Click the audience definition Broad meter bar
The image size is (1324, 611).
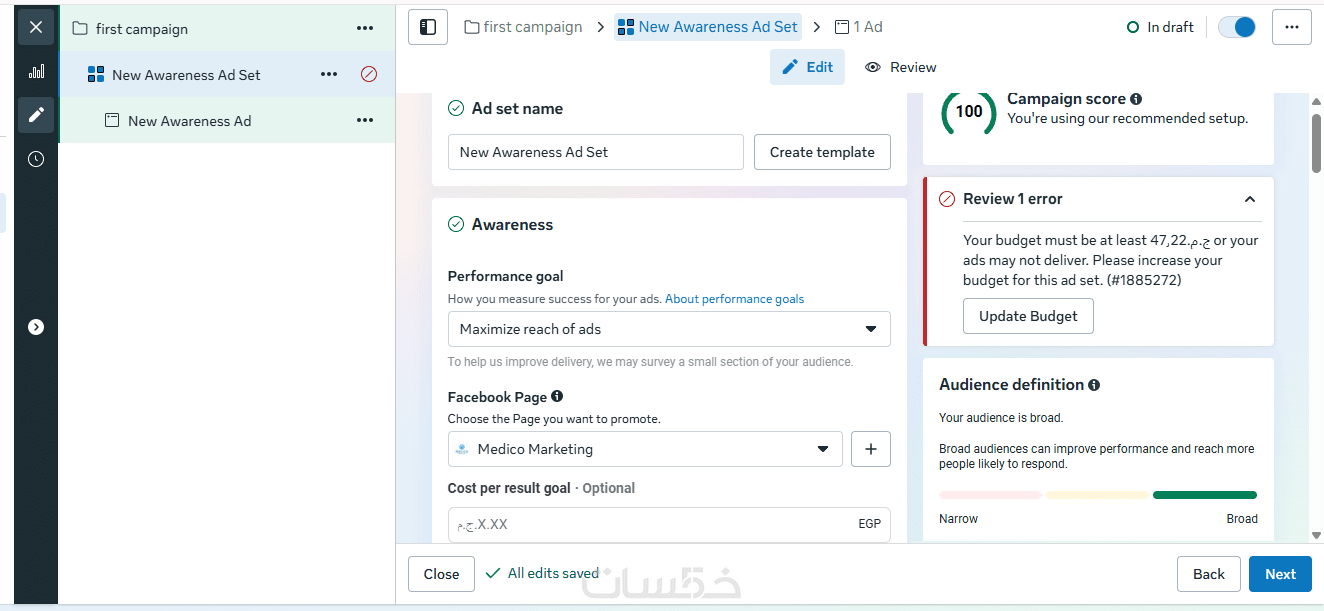pyautogui.click(x=1204, y=495)
